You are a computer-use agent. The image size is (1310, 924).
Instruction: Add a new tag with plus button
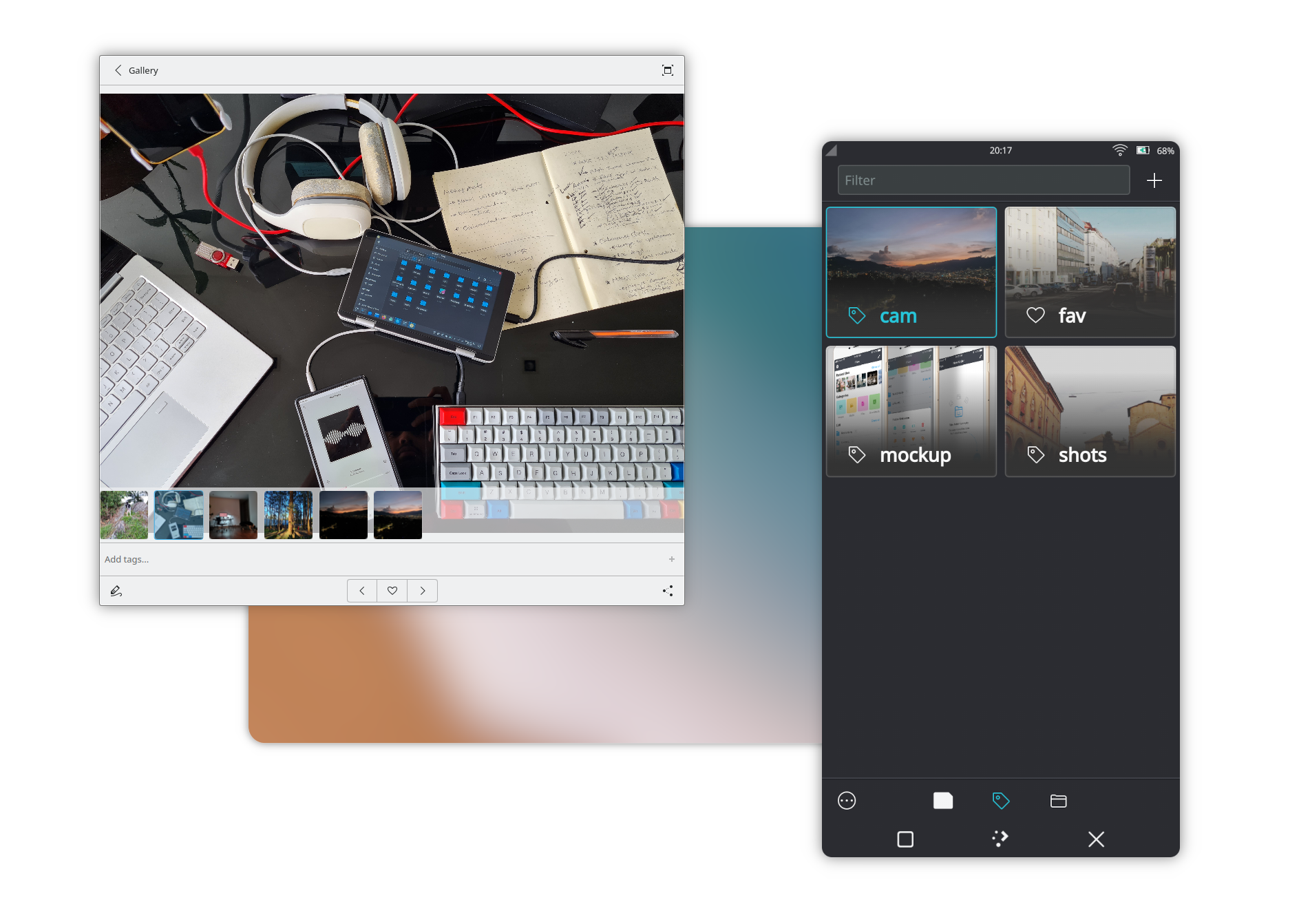click(1154, 180)
